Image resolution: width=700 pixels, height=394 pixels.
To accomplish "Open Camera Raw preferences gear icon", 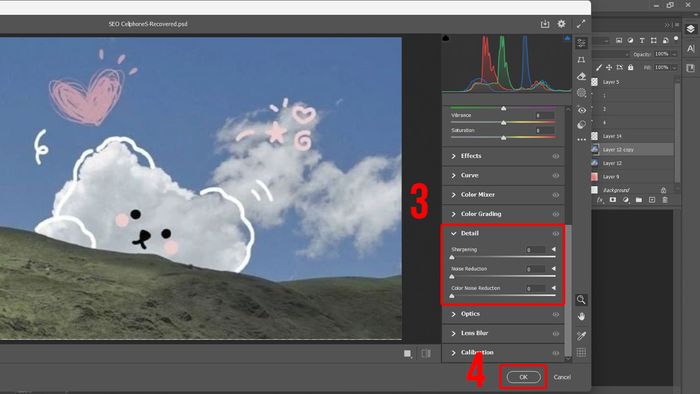I will (561, 24).
